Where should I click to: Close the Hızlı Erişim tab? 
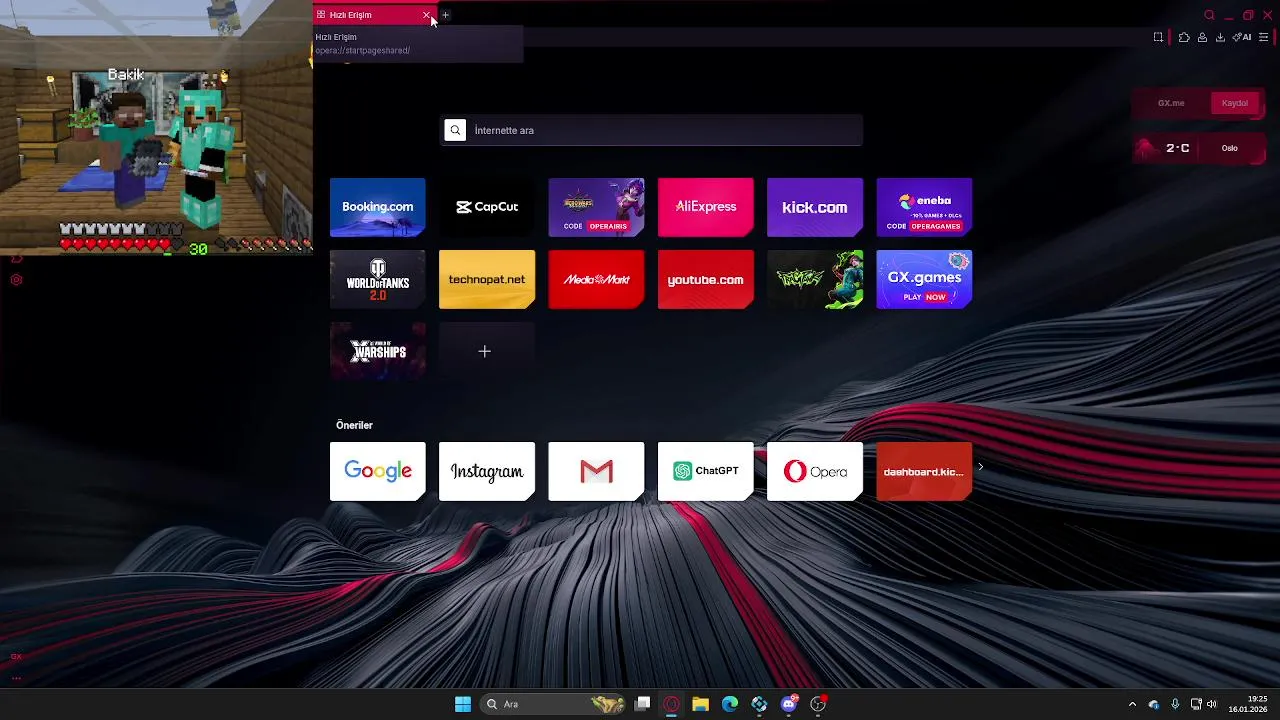point(426,15)
